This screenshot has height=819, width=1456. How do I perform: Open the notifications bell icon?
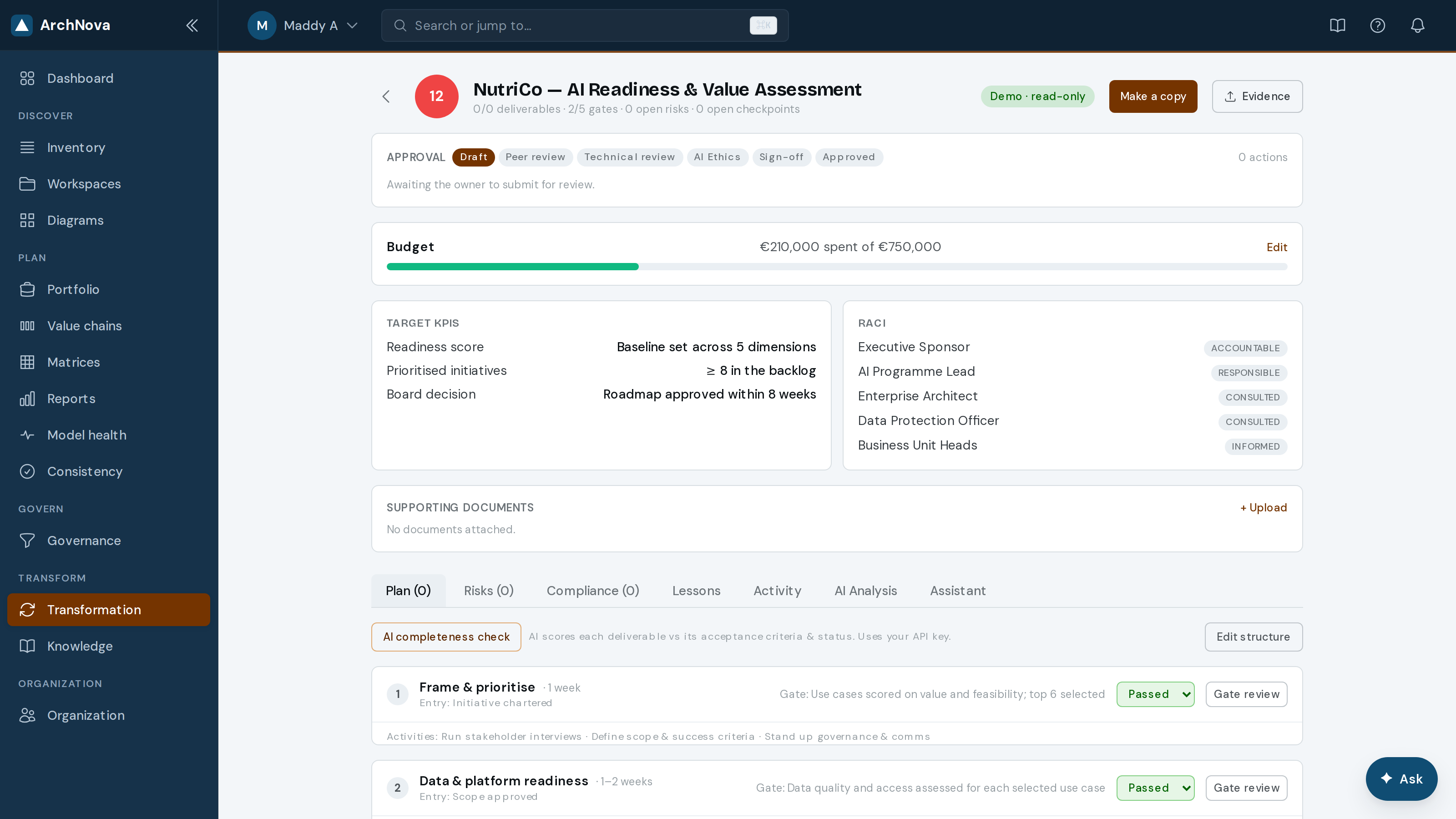click(x=1418, y=25)
